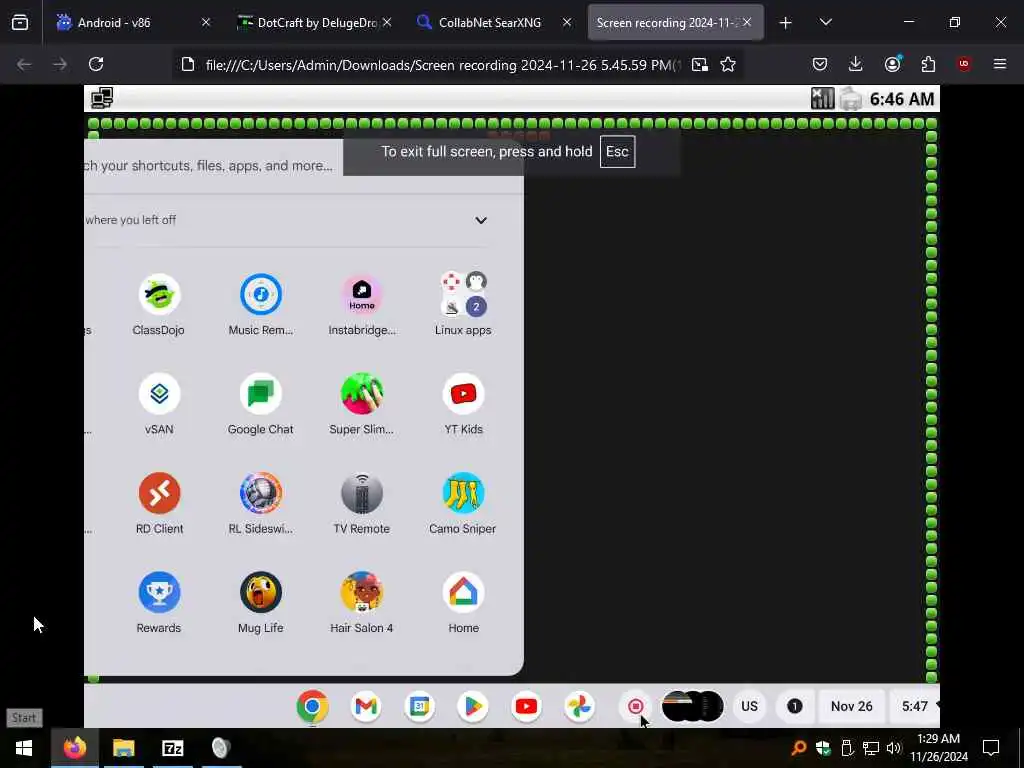This screenshot has width=1024, height=768.
Task: Switch to Android - v86 tab
Action: tap(134, 23)
